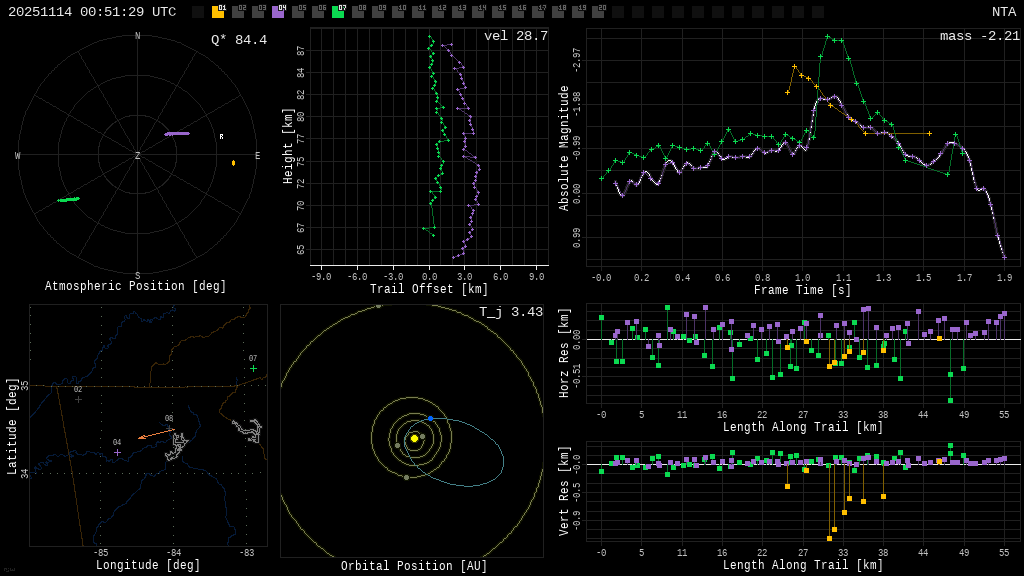The image size is (1024, 576).
Task: Select the purple meteor track in polar plot
Action: pyautogui.click(x=177, y=133)
